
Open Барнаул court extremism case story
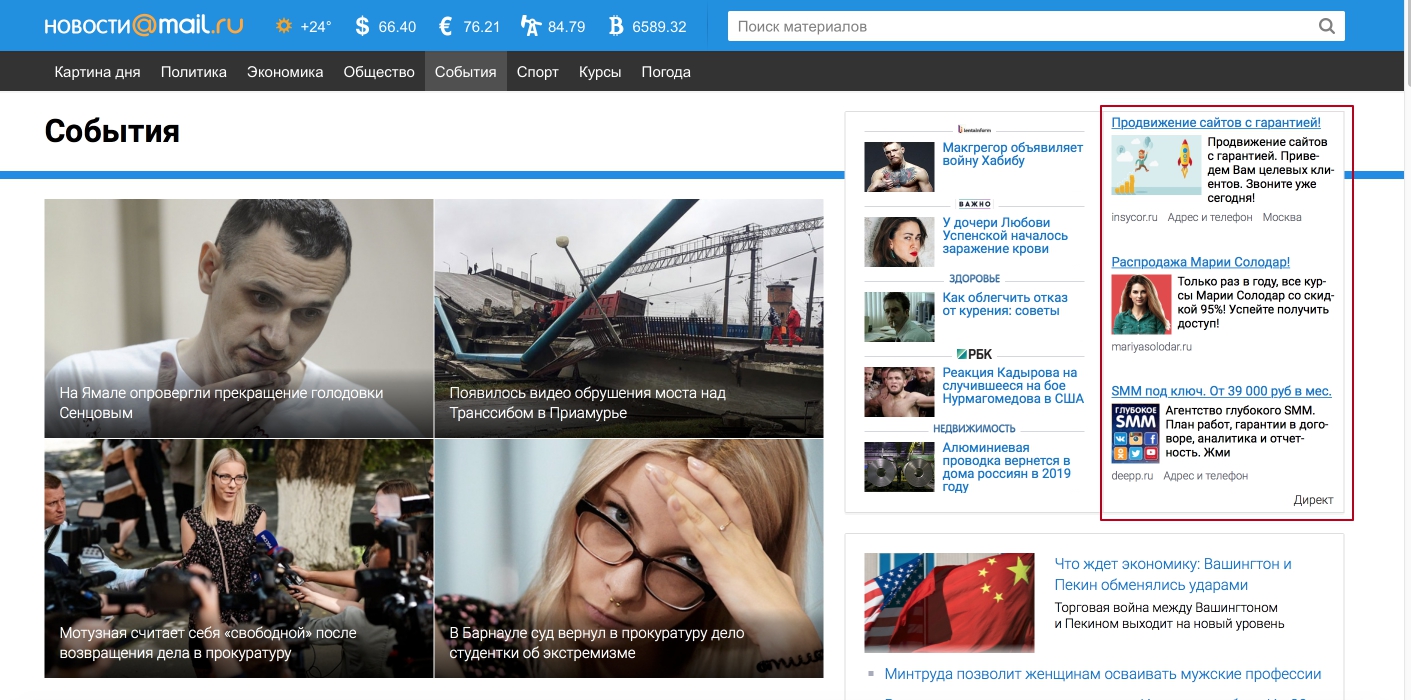tap(629, 558)
